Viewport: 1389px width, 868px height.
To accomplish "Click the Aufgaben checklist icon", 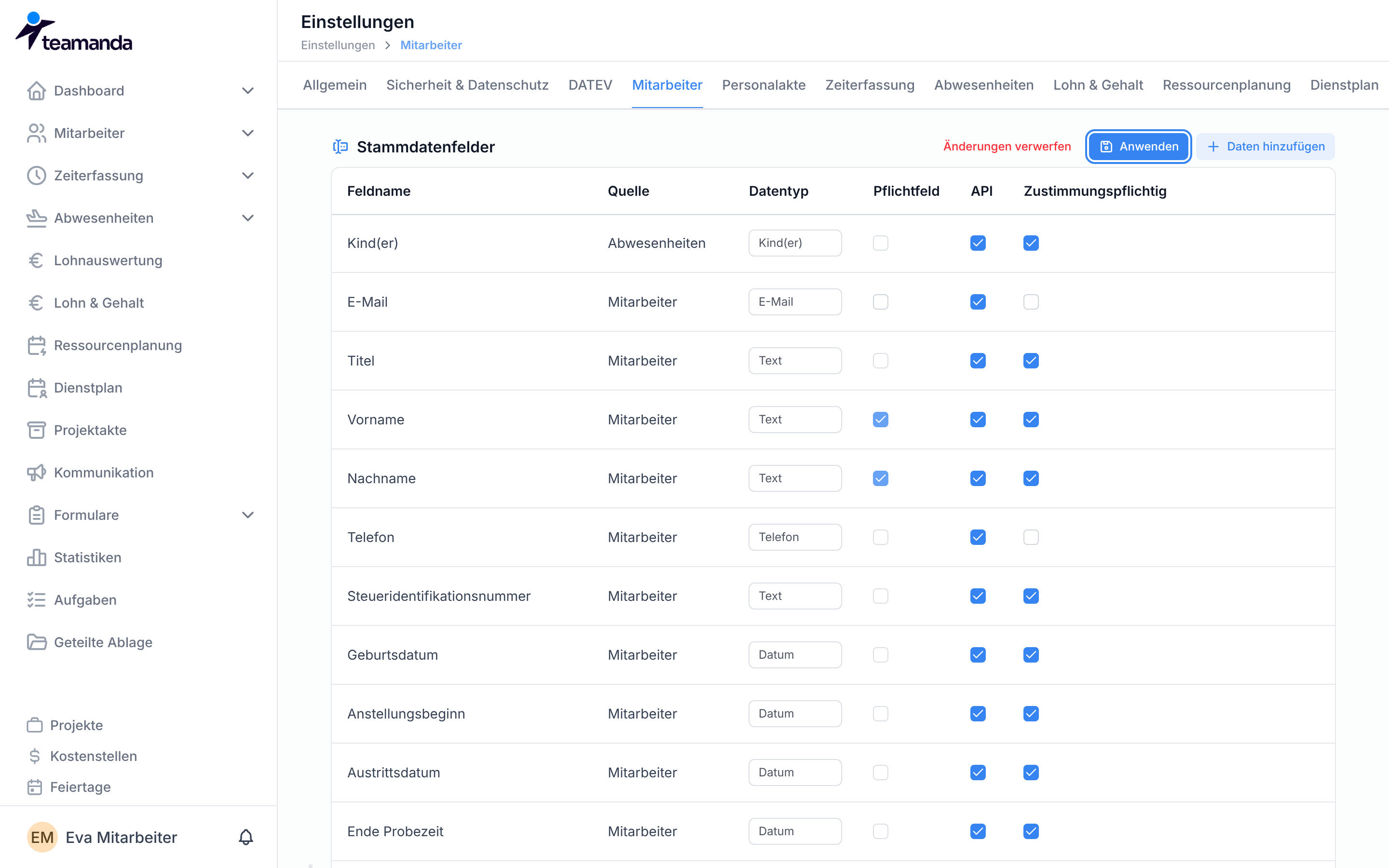I will tap(37, 600).
